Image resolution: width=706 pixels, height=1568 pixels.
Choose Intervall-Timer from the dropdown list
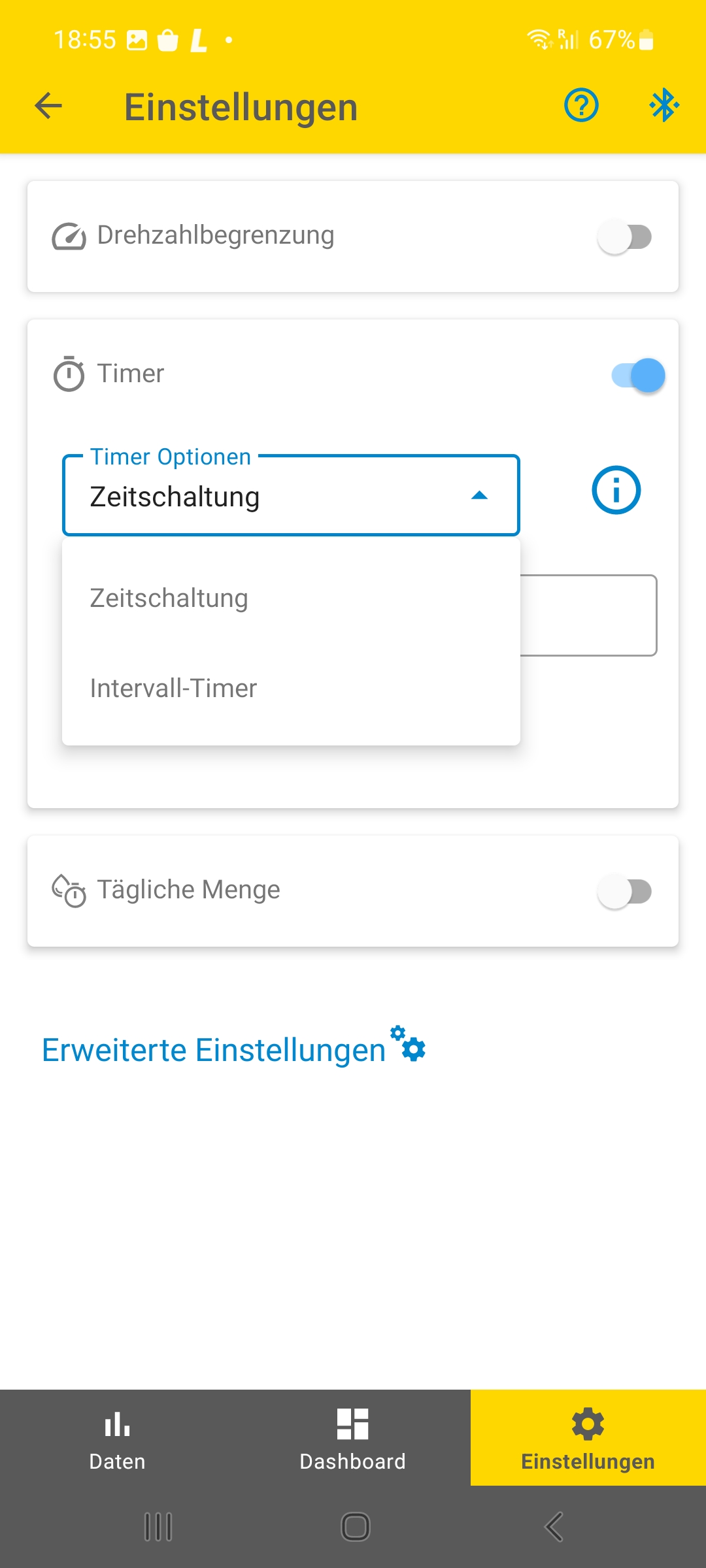point(291,689)
